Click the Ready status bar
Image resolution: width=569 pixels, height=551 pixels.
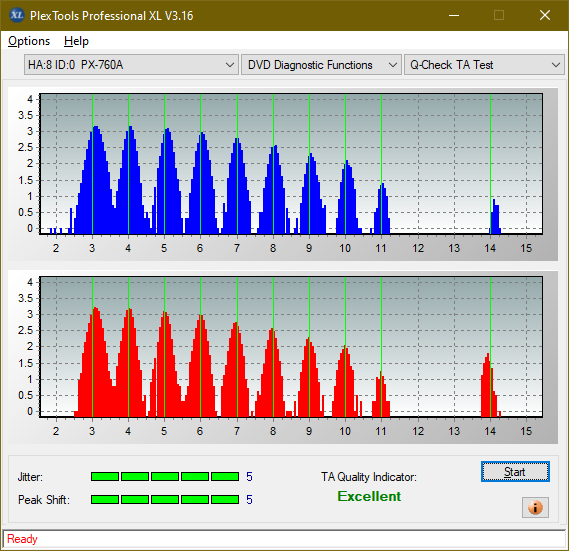tap(284, 539)
